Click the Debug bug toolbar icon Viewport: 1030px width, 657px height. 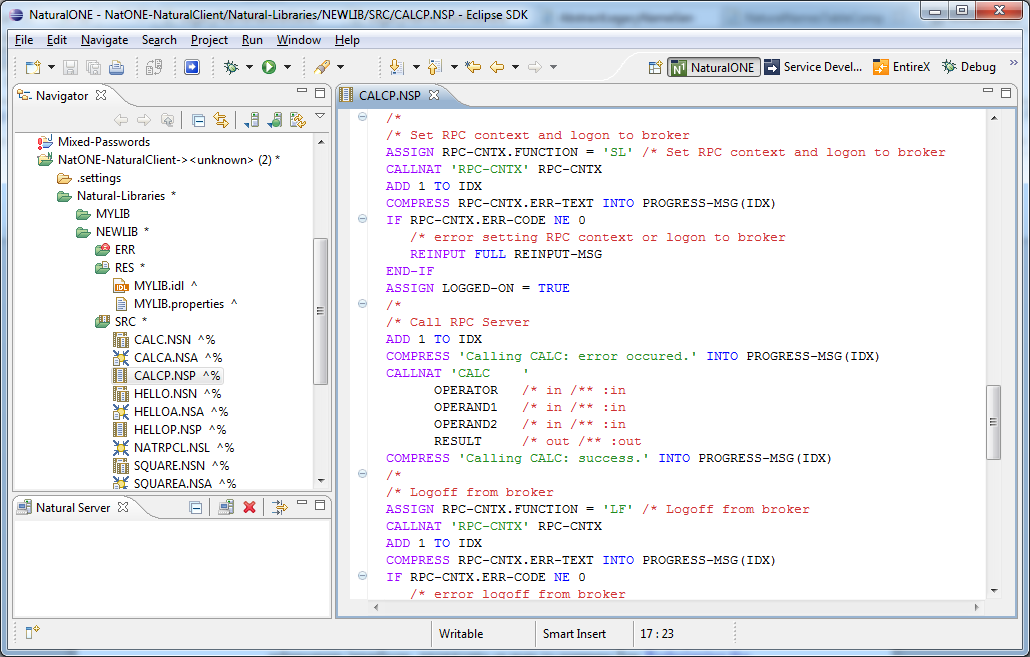click(x=231, y=67)
